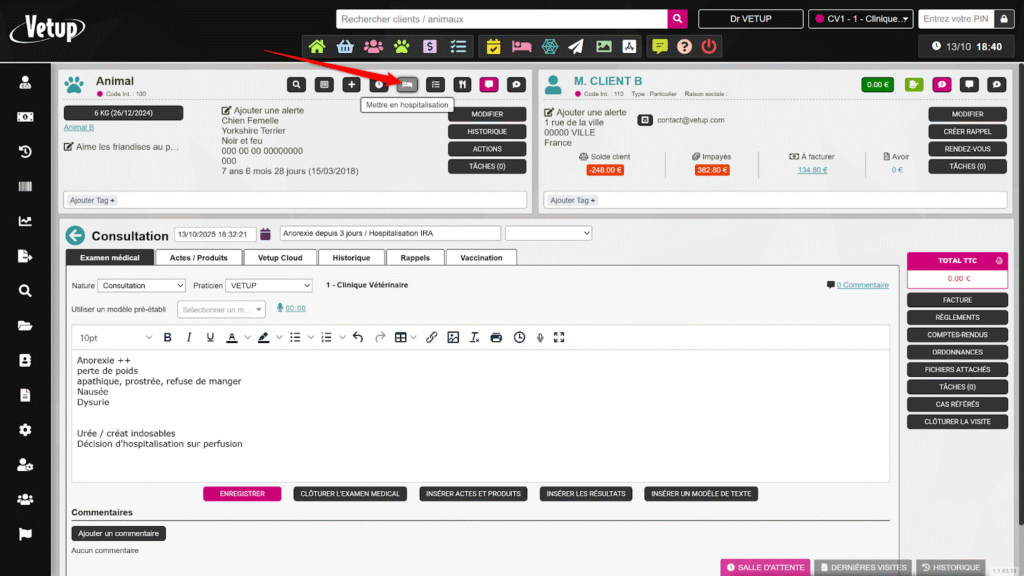The width and height of the screenshot is (1024, 576).
Task: Toggle underline formatting in editor
Action: [x=210, y=337]
